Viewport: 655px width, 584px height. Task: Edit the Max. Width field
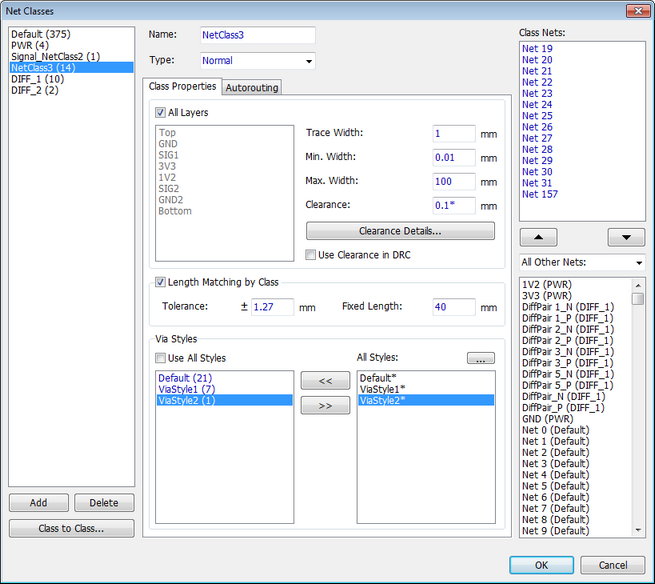click(x=454, y=181)
